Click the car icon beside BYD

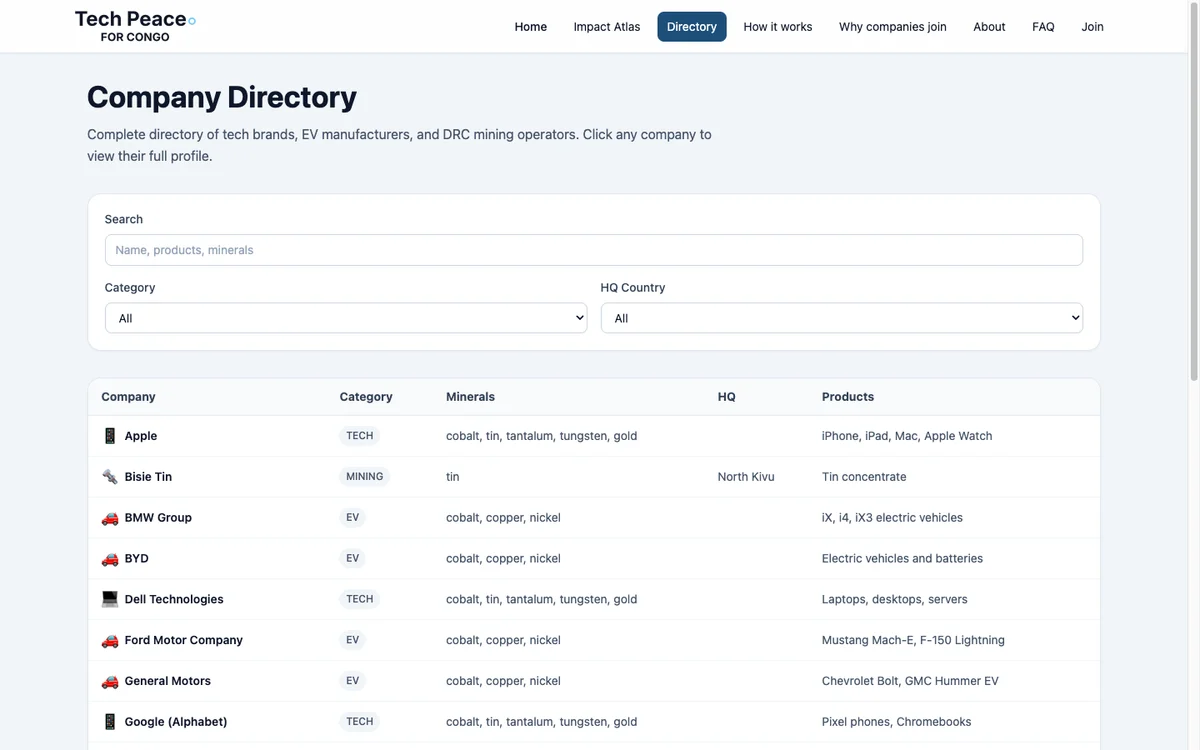point(110,559)
